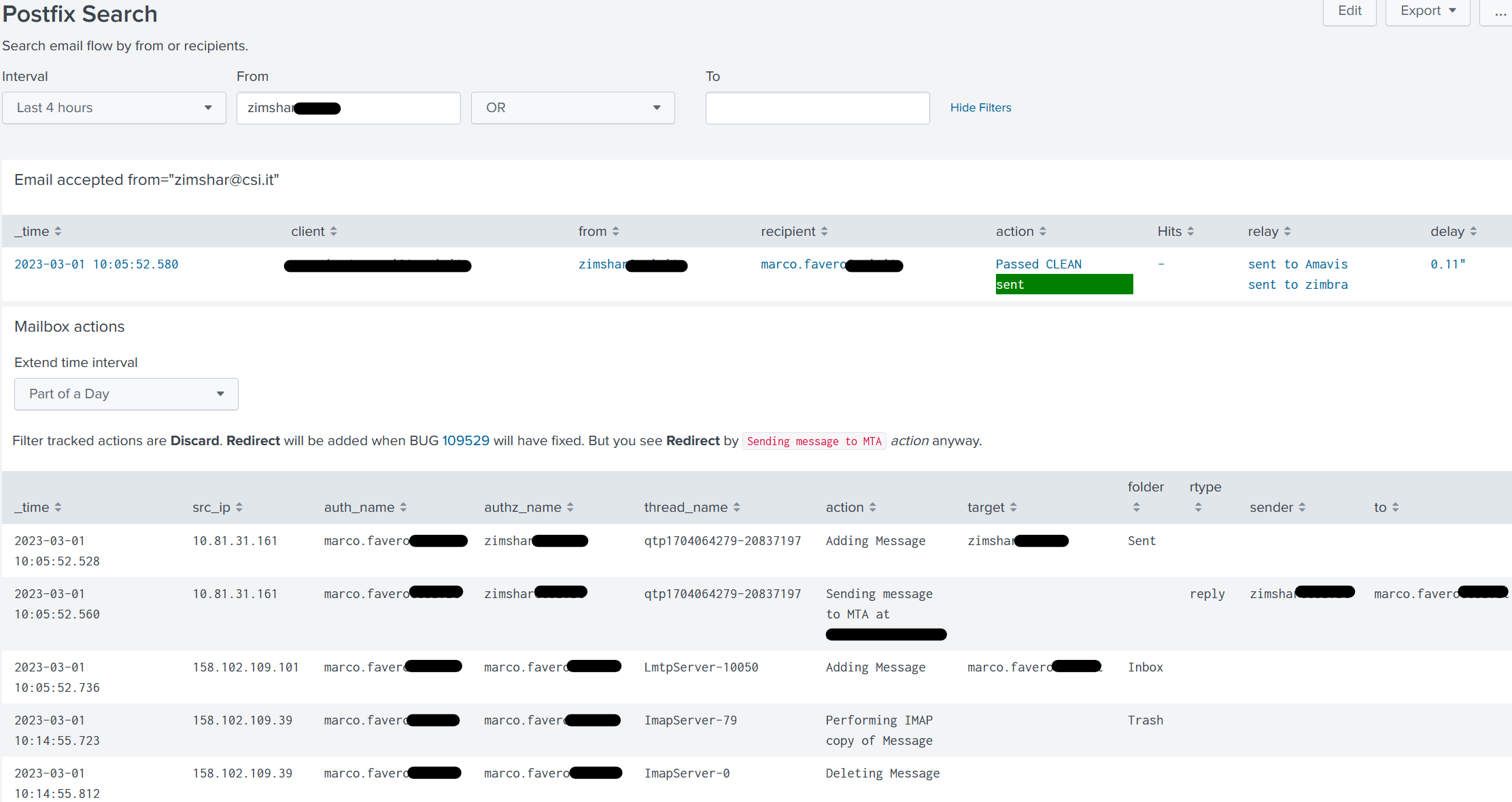1512x802 pixels.
Task: Click the 'reply' rtype cell
Action: pyautogui.click(x=1207, y=594)
